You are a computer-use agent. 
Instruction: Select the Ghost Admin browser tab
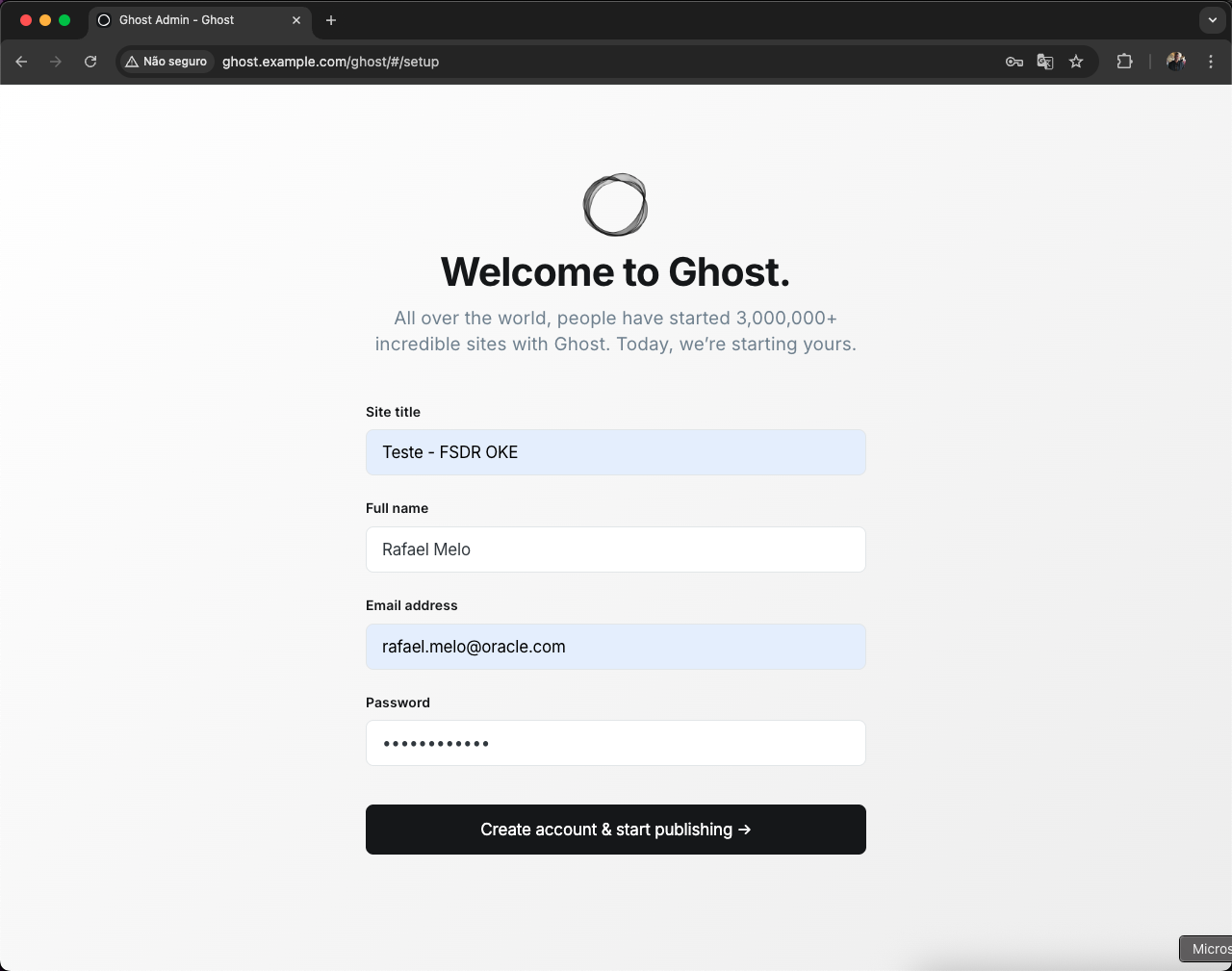click(x=192, y=19)
